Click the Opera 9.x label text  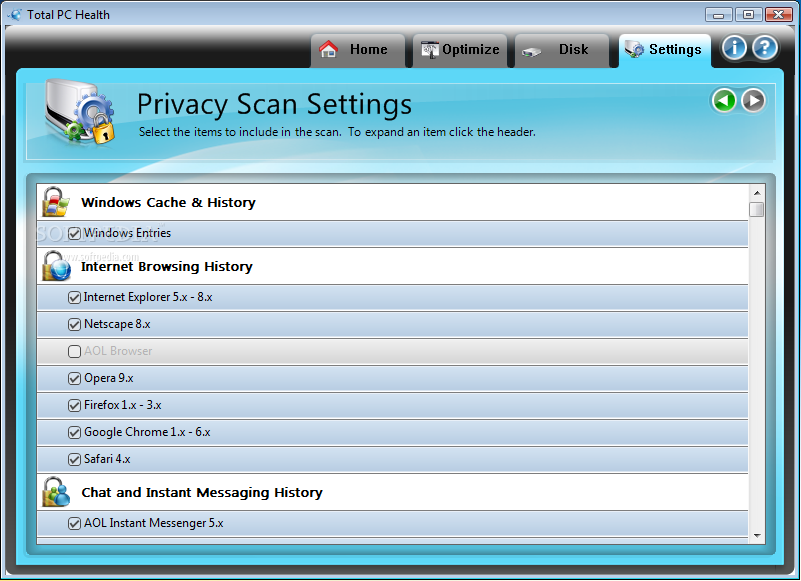(x=108, y=378)
